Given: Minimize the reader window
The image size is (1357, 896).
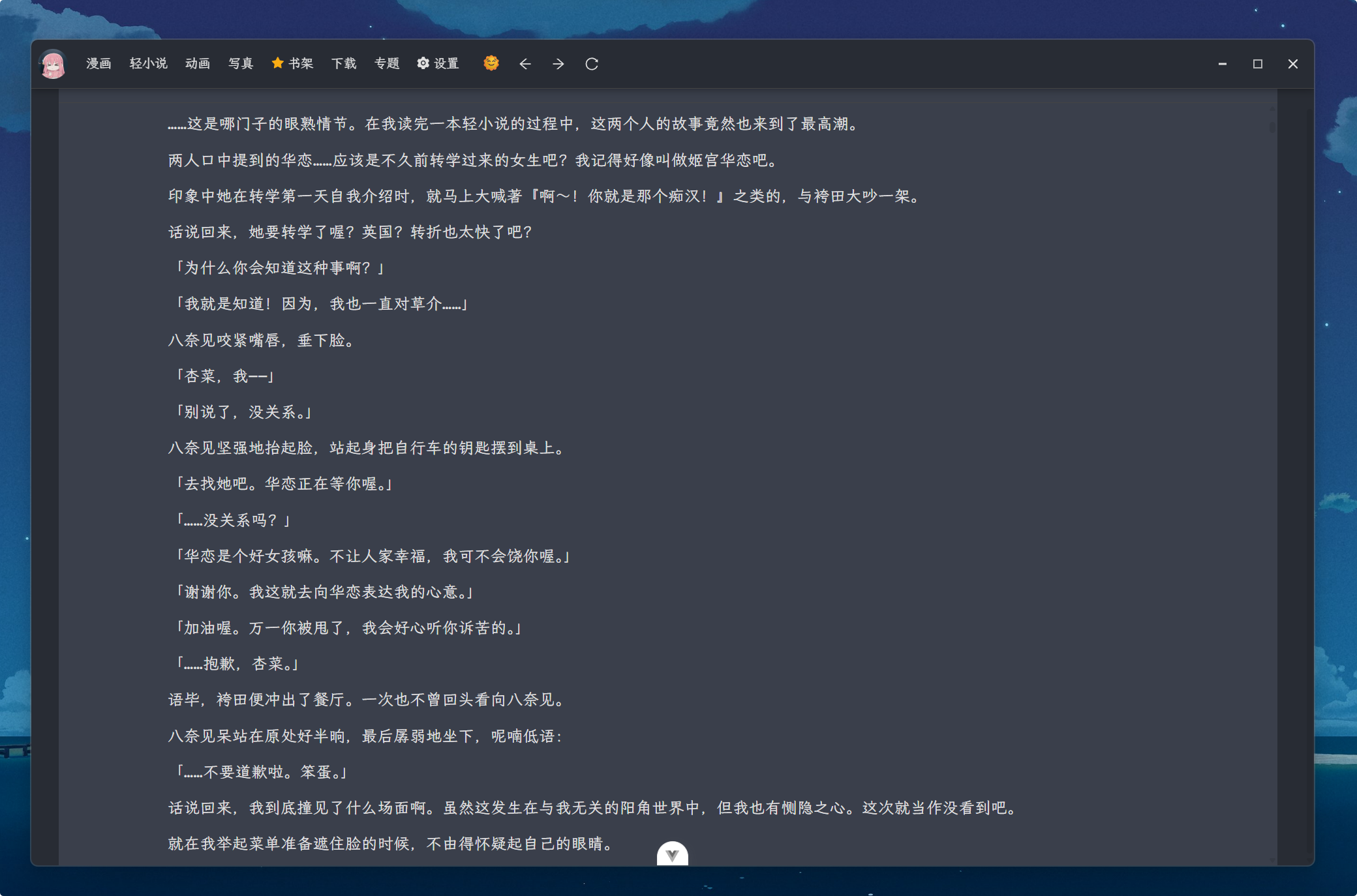Looking at the screenshot, I should click(x=1223, y=64).
